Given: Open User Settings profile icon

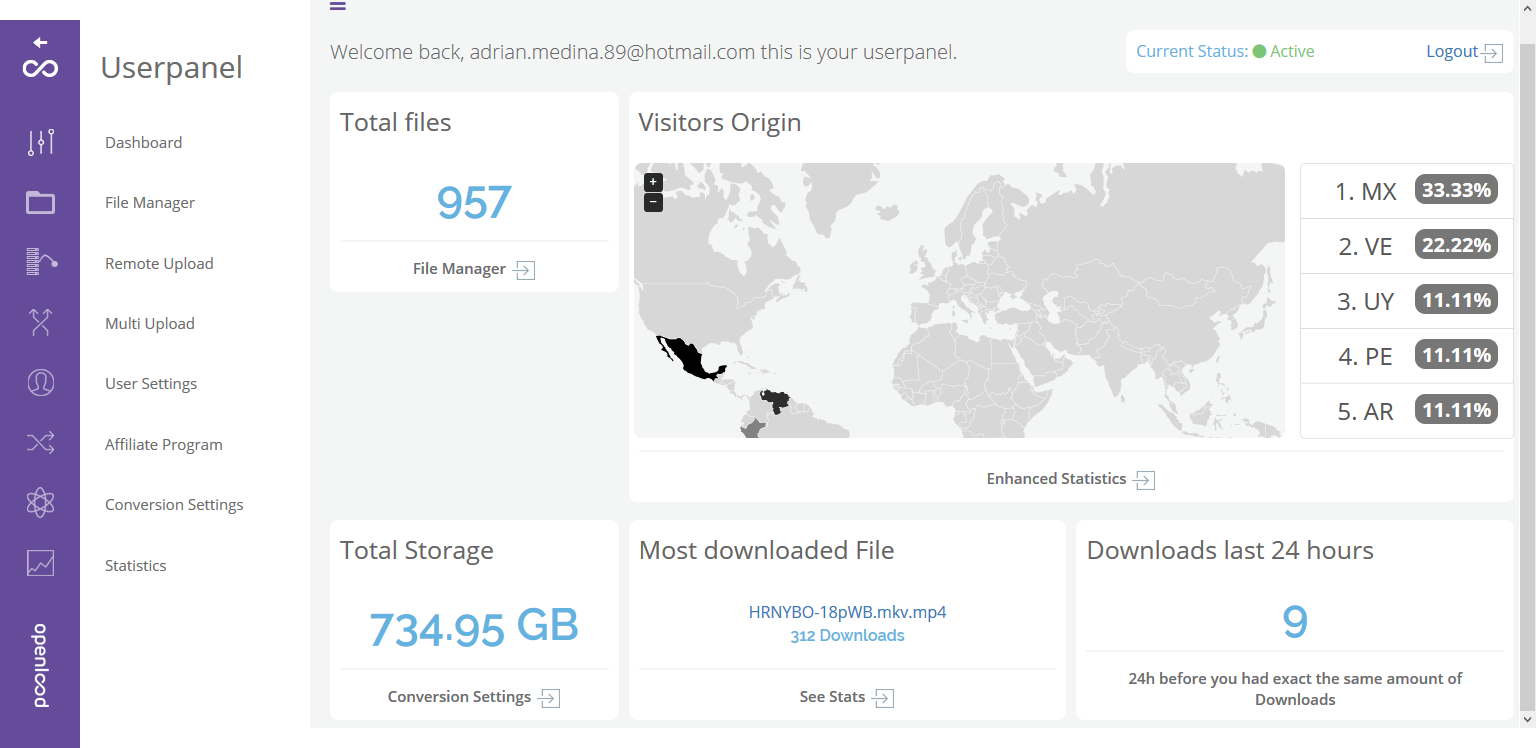Looking at the screenshot, I should click(x=40, y=383).
